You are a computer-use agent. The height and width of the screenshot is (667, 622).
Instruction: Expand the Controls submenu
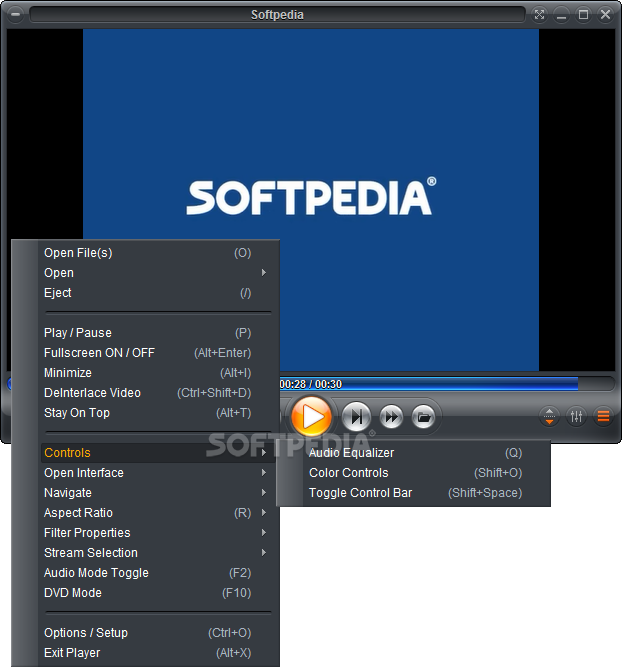(x=158, y=453)
